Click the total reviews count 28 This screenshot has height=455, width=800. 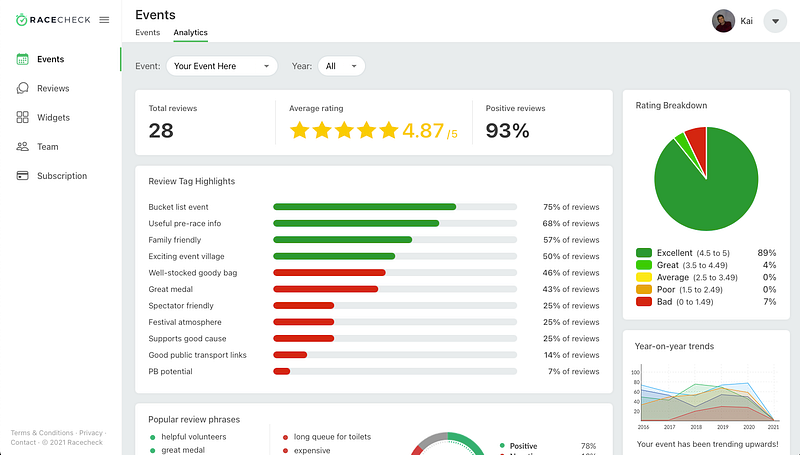coord(161,131)
